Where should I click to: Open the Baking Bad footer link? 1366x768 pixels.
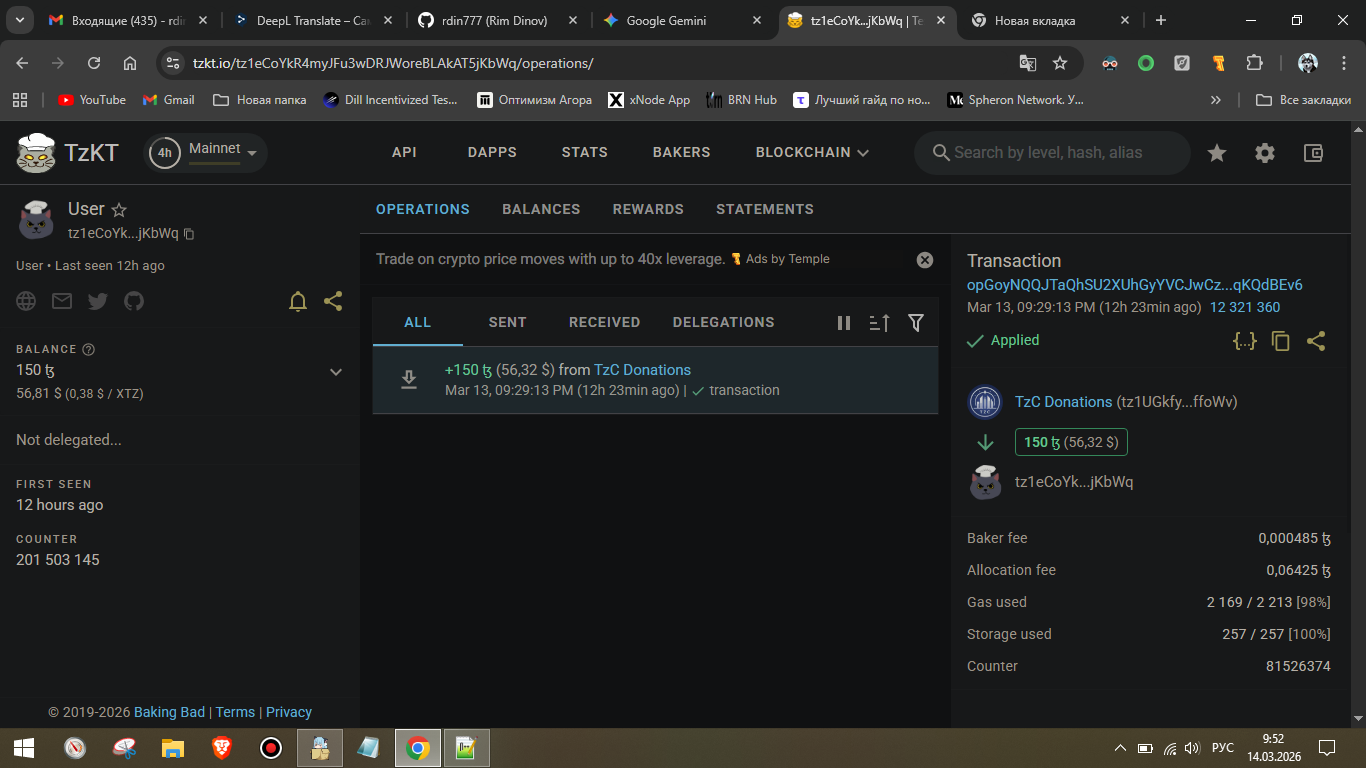pos(169,712)
